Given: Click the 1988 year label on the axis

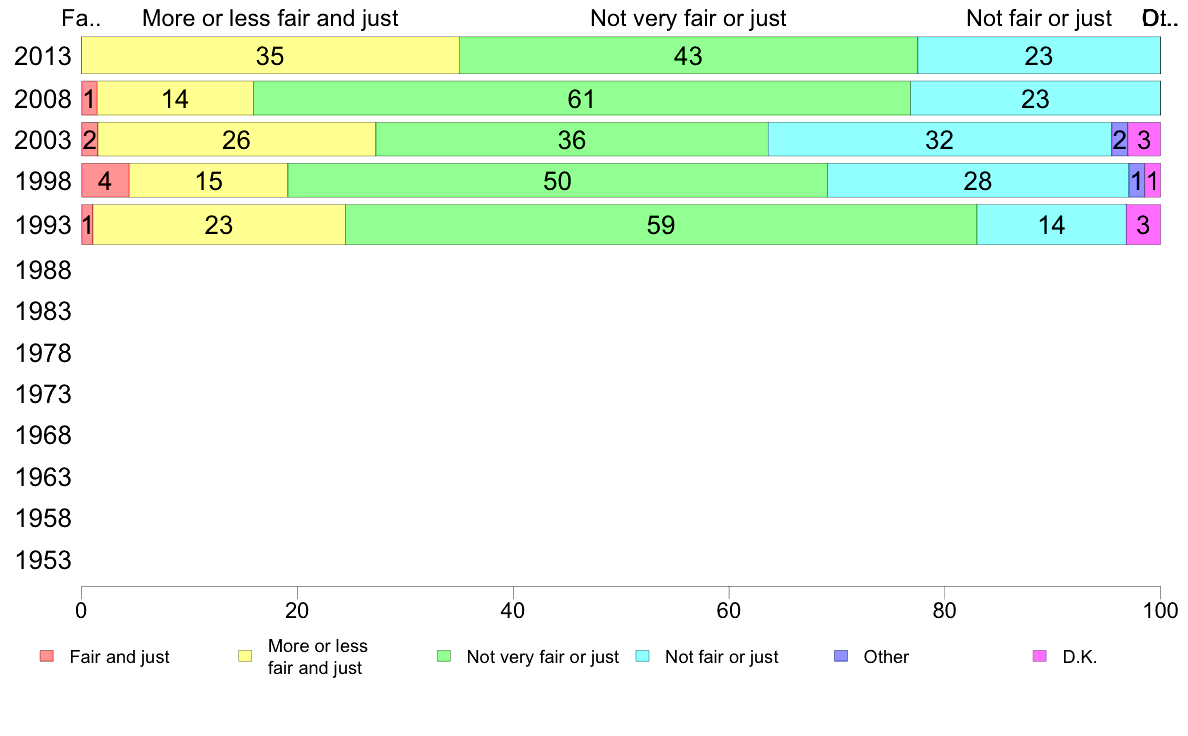Looking at the screenshot, I should 43,270.
